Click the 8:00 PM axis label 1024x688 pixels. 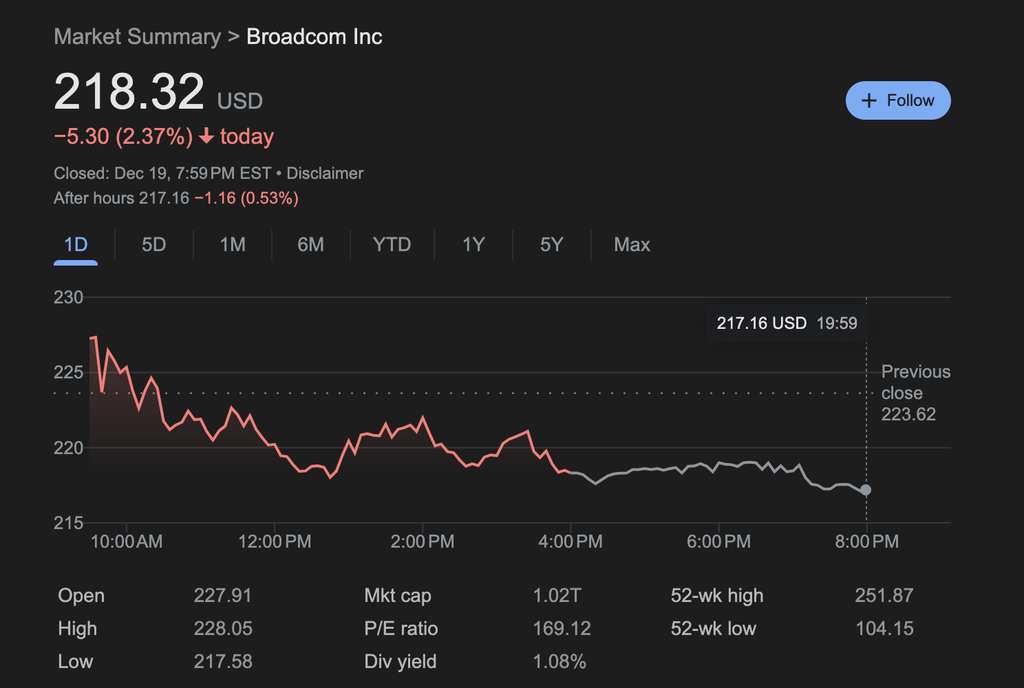(867, 541)
